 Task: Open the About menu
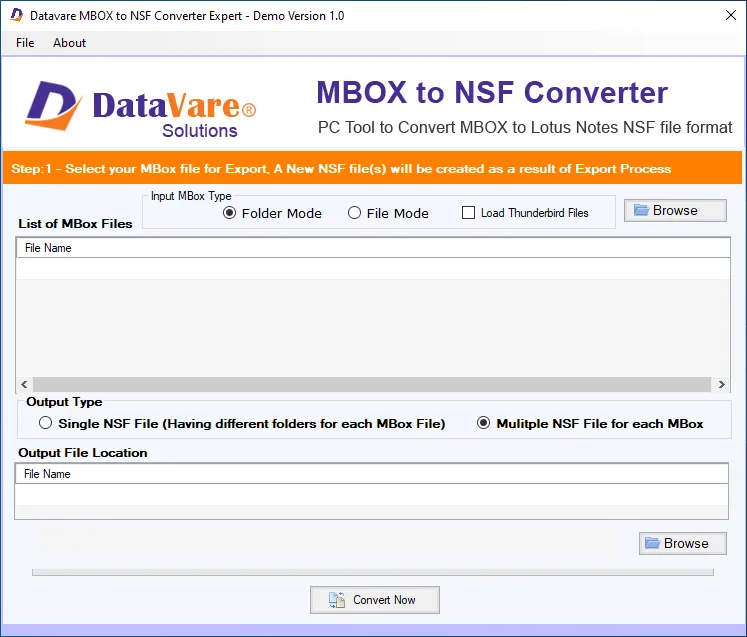click(x=69, y=43)
